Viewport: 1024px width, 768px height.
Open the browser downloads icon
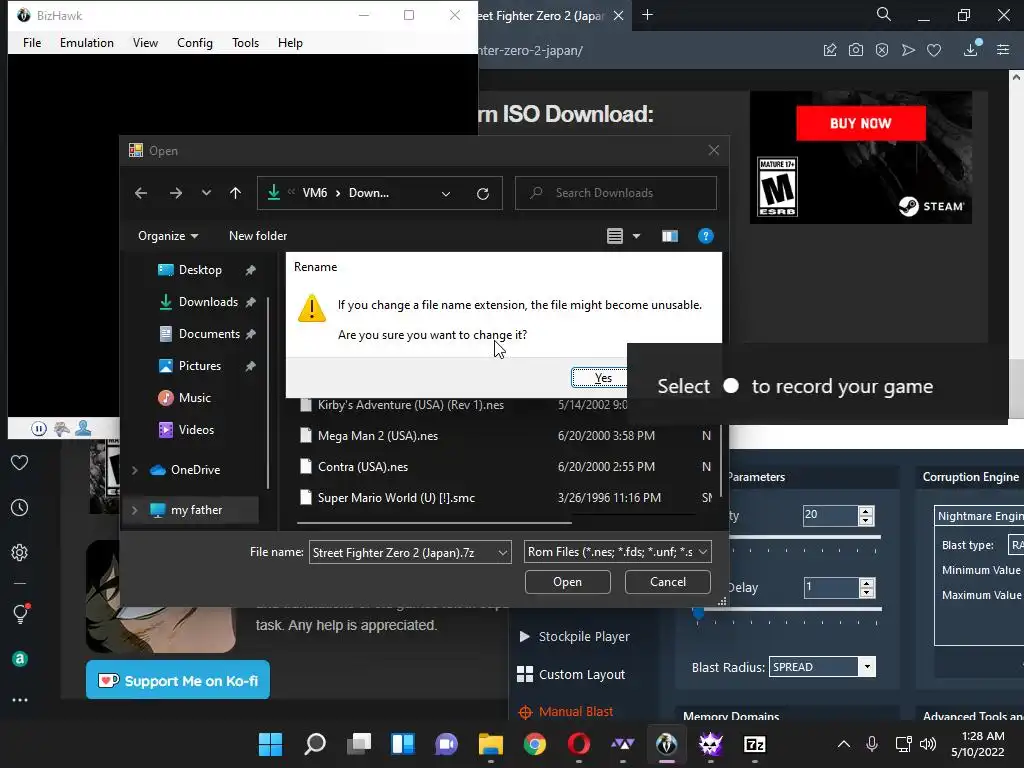point(971,49)
